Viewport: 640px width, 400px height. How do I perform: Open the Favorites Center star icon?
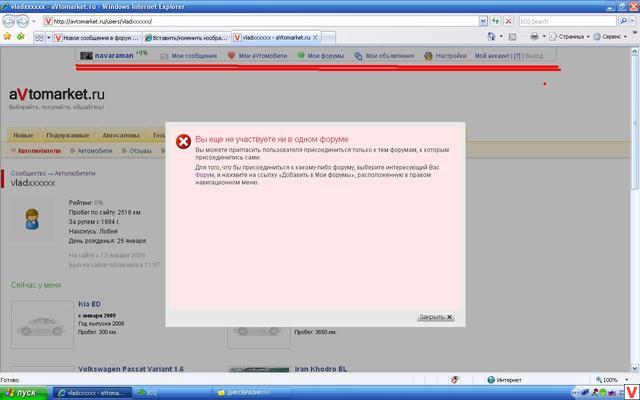pos(7,37)
